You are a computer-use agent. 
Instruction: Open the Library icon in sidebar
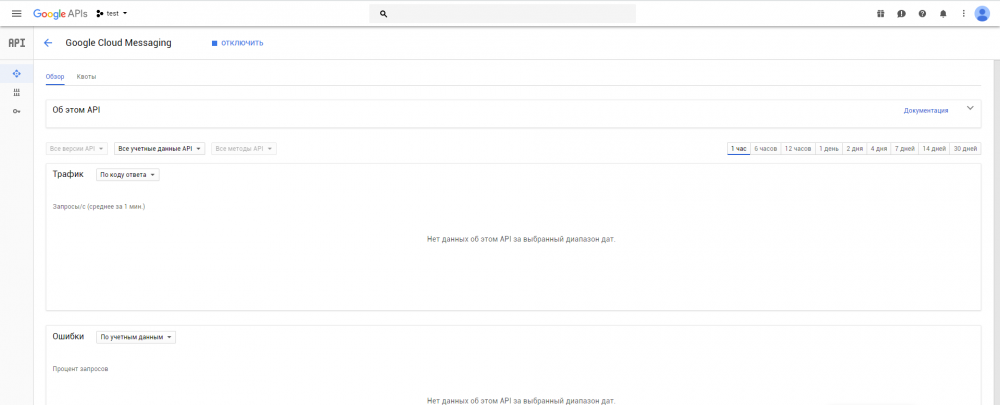(17, 92)
